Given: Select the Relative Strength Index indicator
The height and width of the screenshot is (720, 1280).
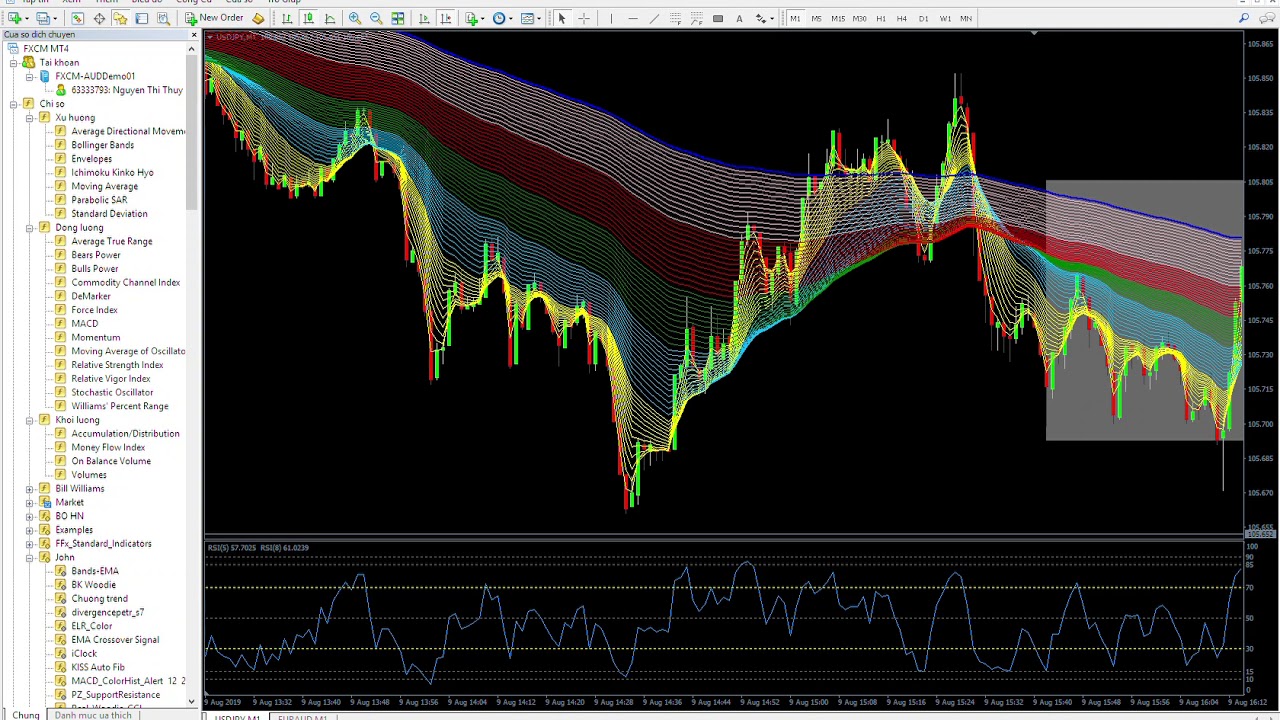Looking at the screenshot, I should pyautogui.click(x=117, y=365).
